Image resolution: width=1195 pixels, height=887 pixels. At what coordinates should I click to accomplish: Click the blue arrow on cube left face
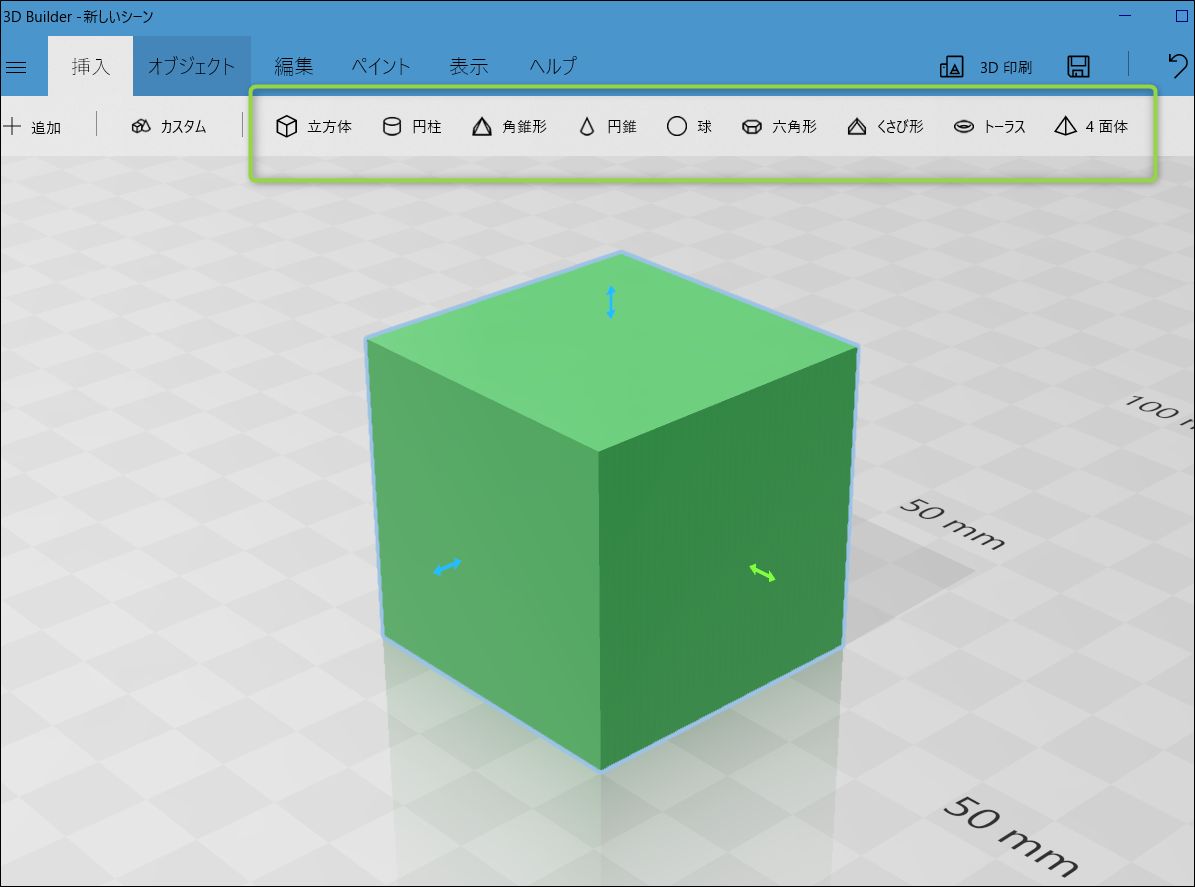pos(447,566)
